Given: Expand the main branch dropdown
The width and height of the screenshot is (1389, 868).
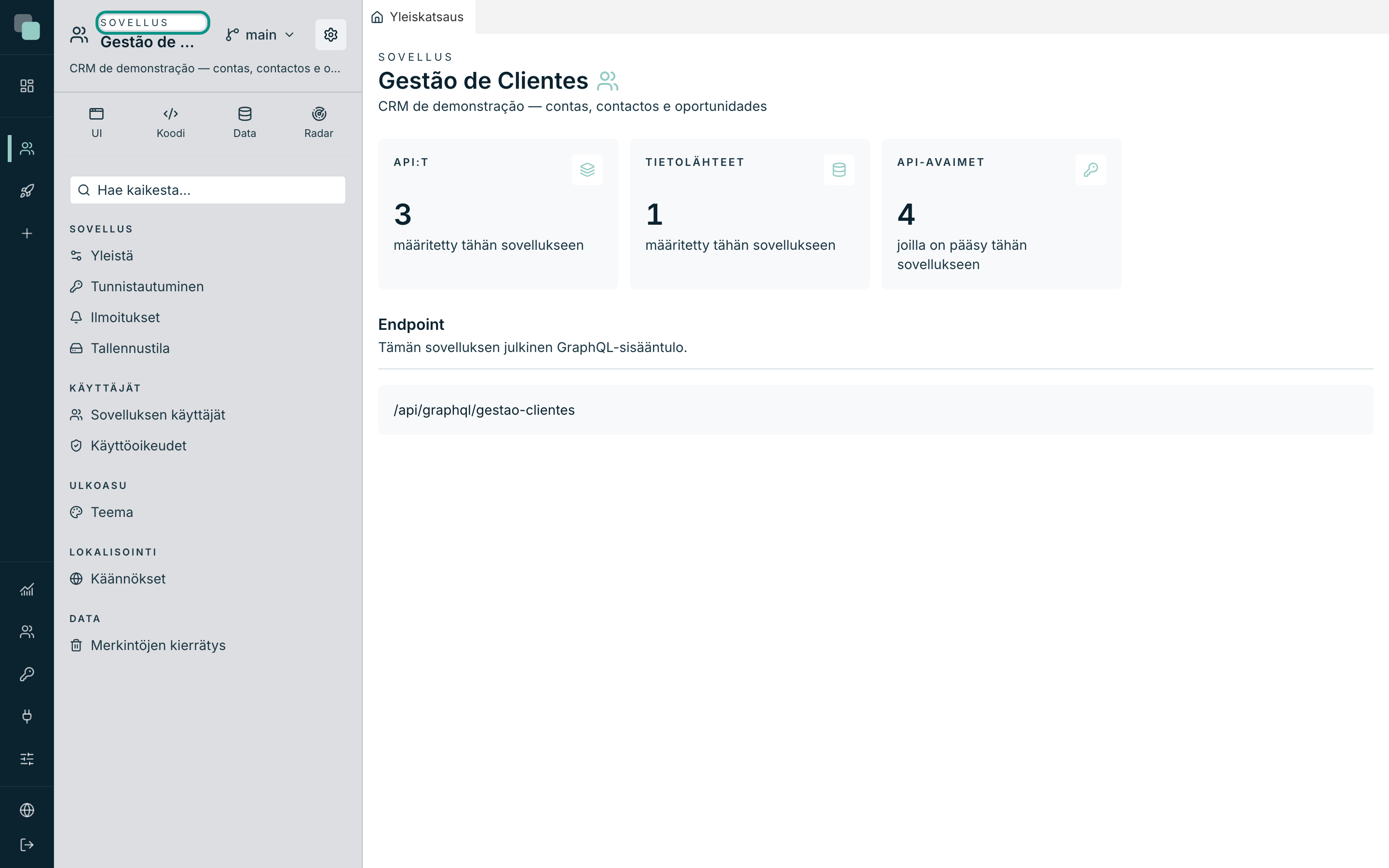Looking at the screenshot, I should 260,35.
